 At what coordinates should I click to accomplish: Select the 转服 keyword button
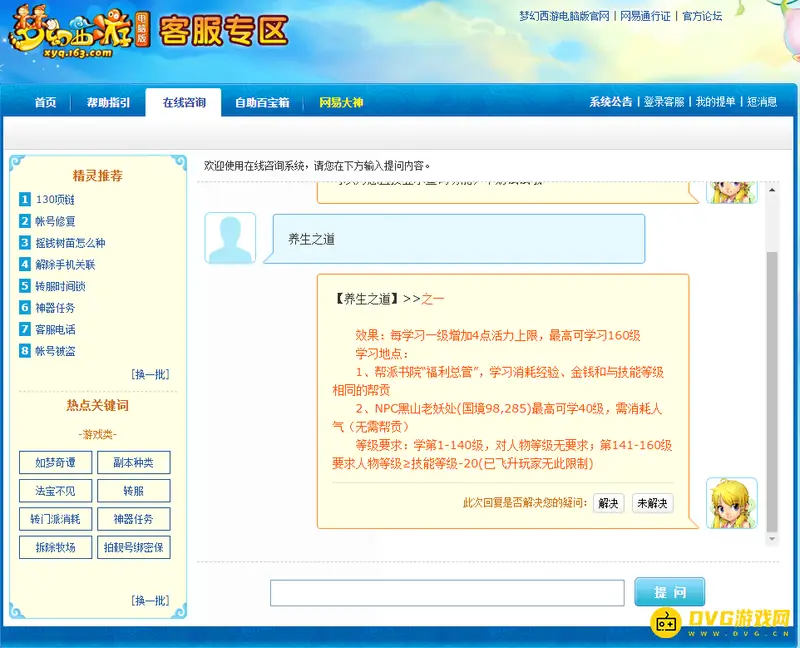[x=134, y=491]
